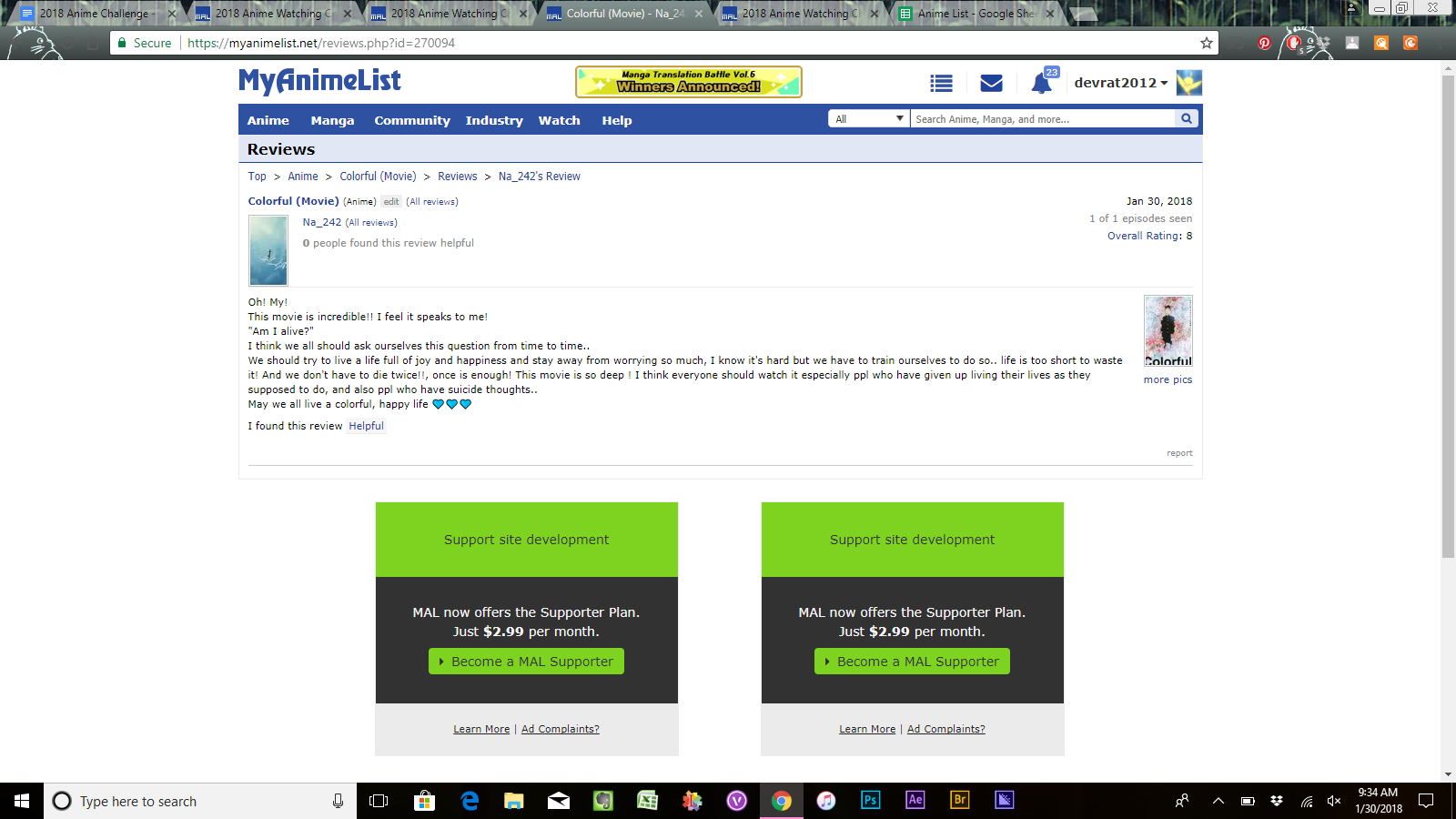The width and height of the screenshot is (1456, 819).
Task: Open the Action Center notifications icon
Action: coord(1426,801)
